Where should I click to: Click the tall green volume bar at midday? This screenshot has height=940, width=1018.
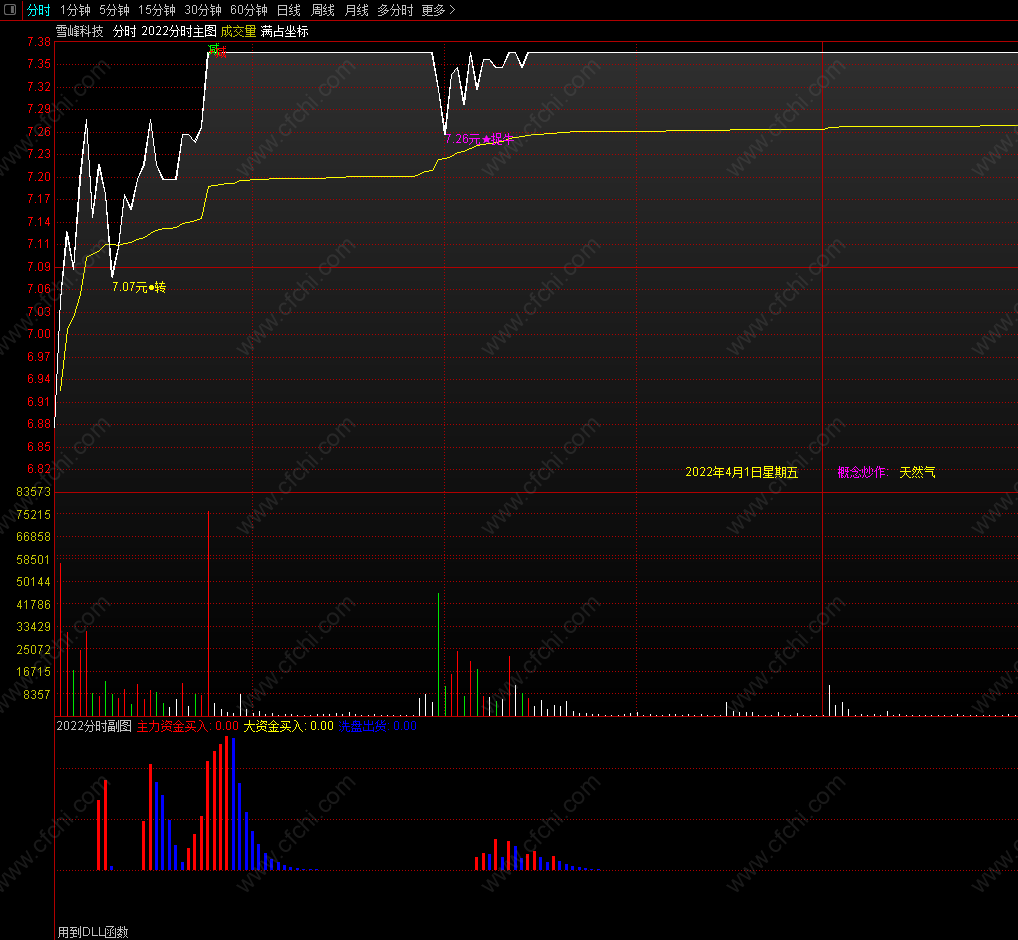click(x=438, y=654)
